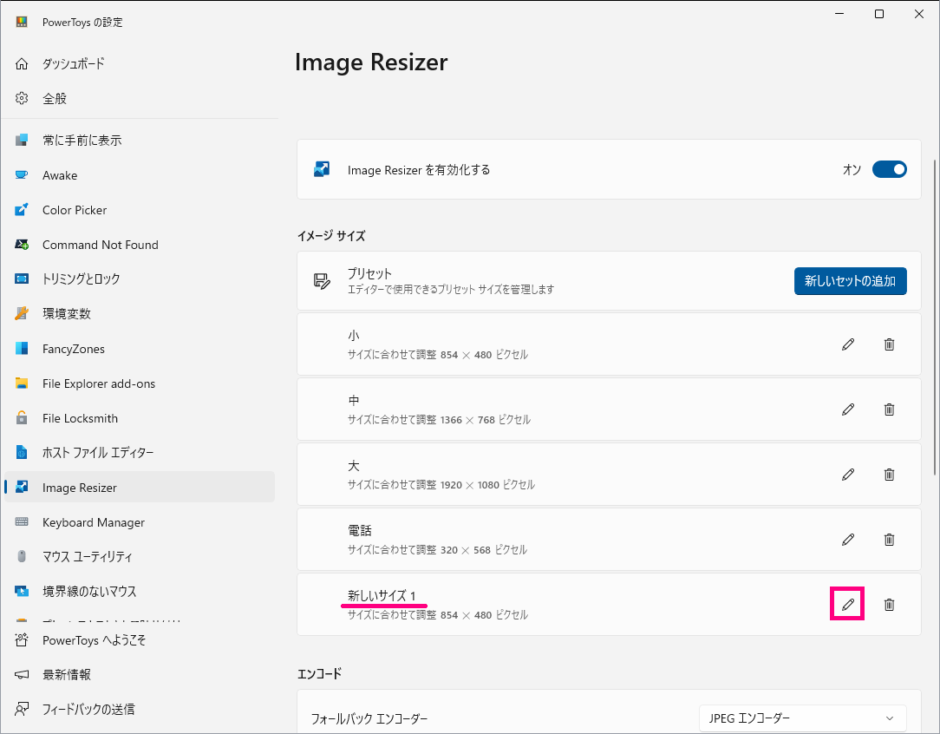Delete the 大 preset with trash icon
The width and height of the screenshot is (940, 734).
pyautogui.click(x=889, y=474)
